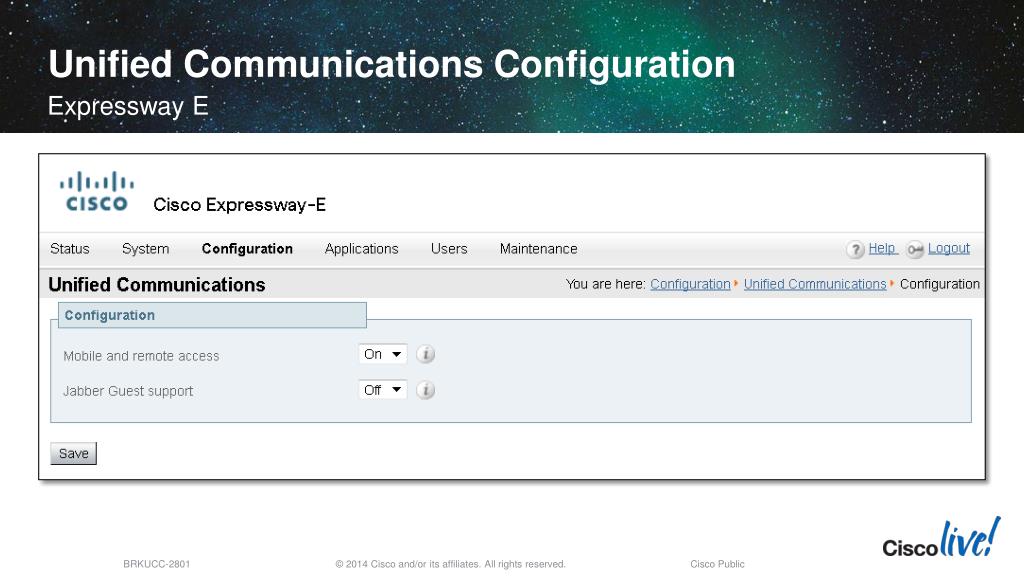Screen dimensions: 1024x576
Task: Click the Save button
Action: [73, 453]
